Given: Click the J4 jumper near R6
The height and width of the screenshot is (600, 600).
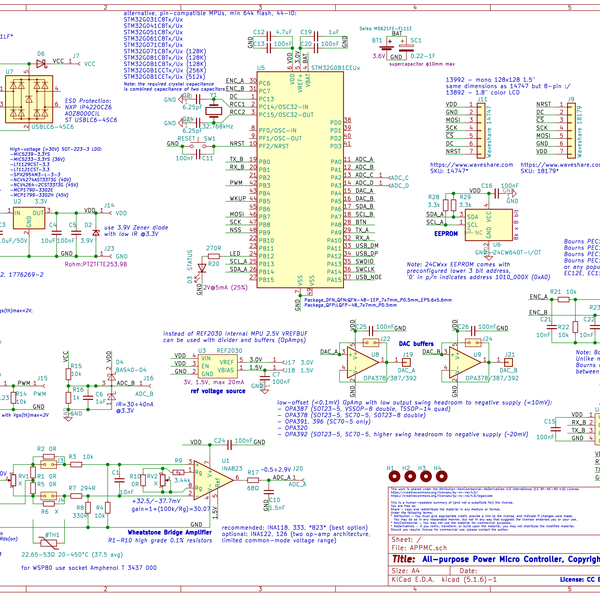Looking at the screenshot, I should coord(49,496).
